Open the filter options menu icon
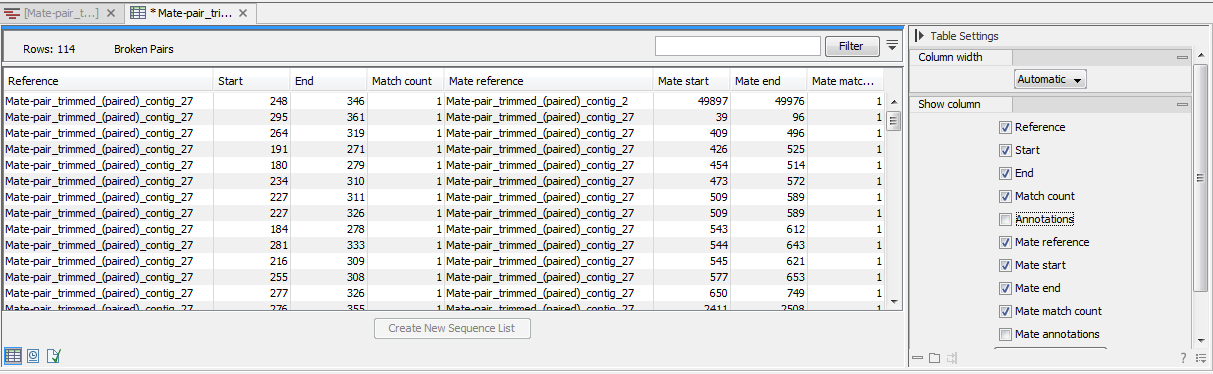 (892, 46)
